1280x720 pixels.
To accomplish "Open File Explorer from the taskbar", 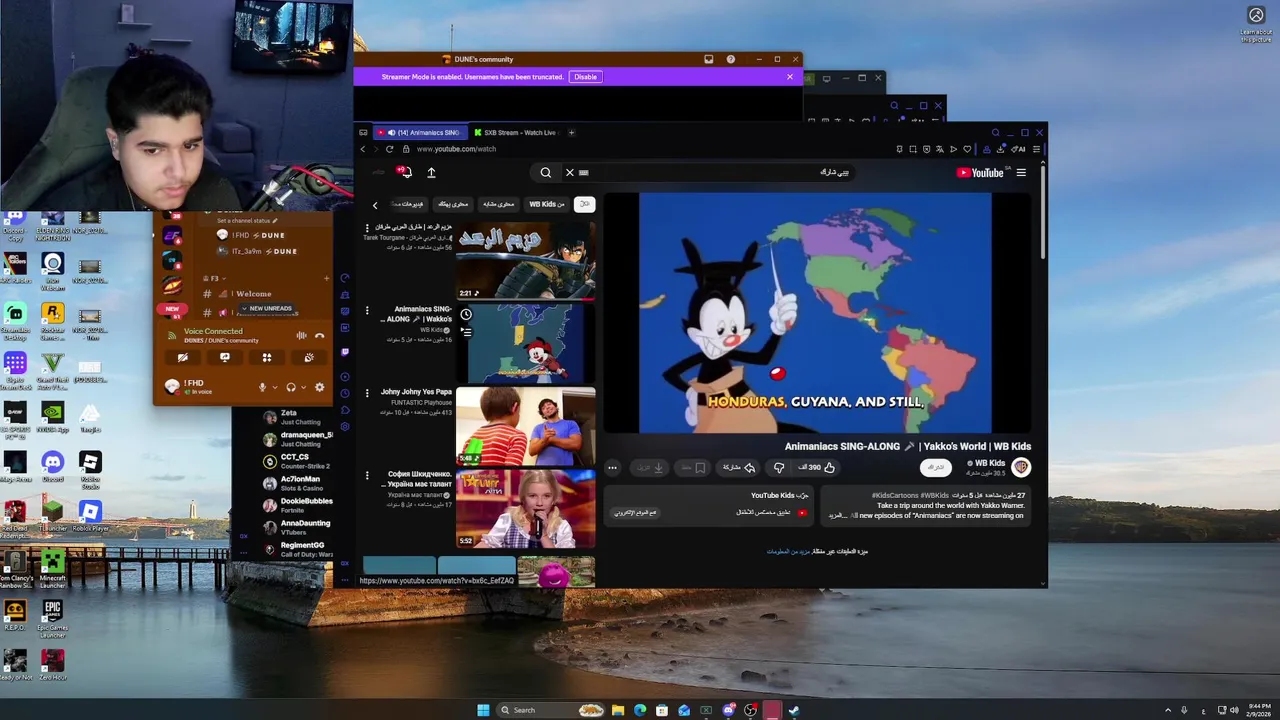I will [x=618, y=710].
